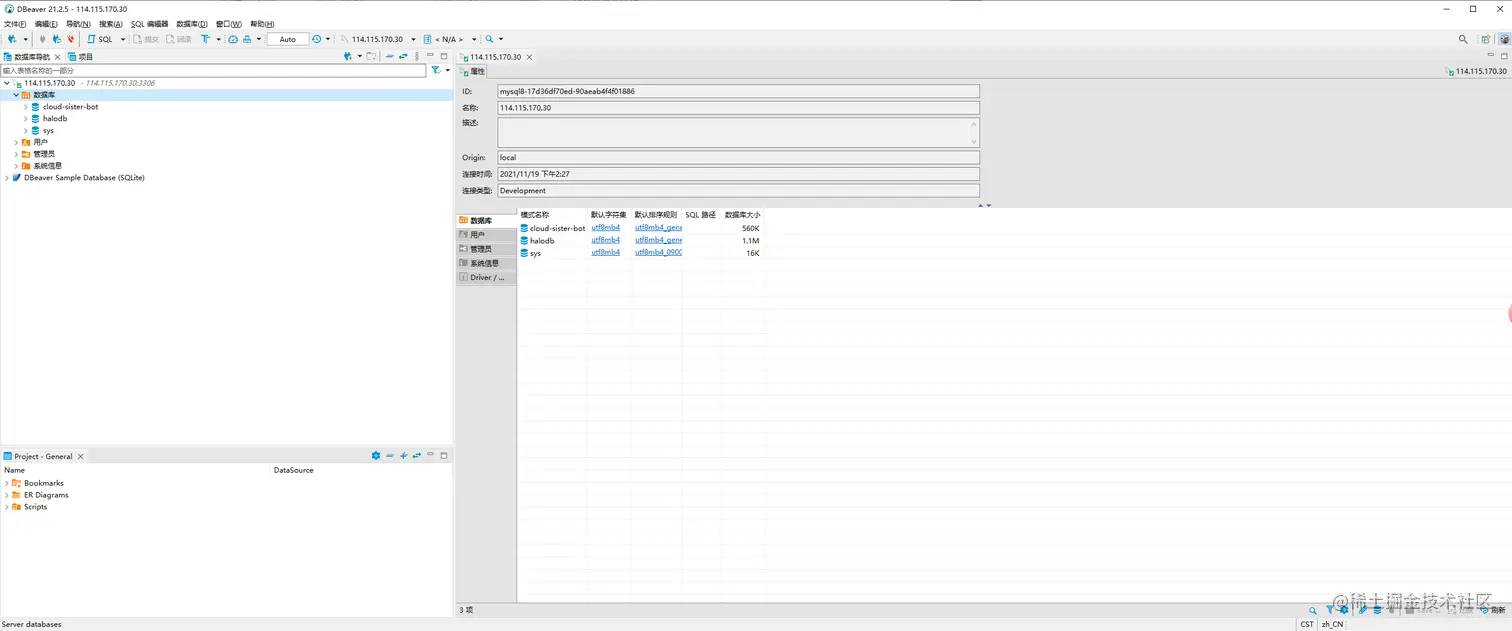The height and width of the screenshot is (631, 1512).
Task: Sort by 数据库大小 column header
Action: [x=742, y=215]
